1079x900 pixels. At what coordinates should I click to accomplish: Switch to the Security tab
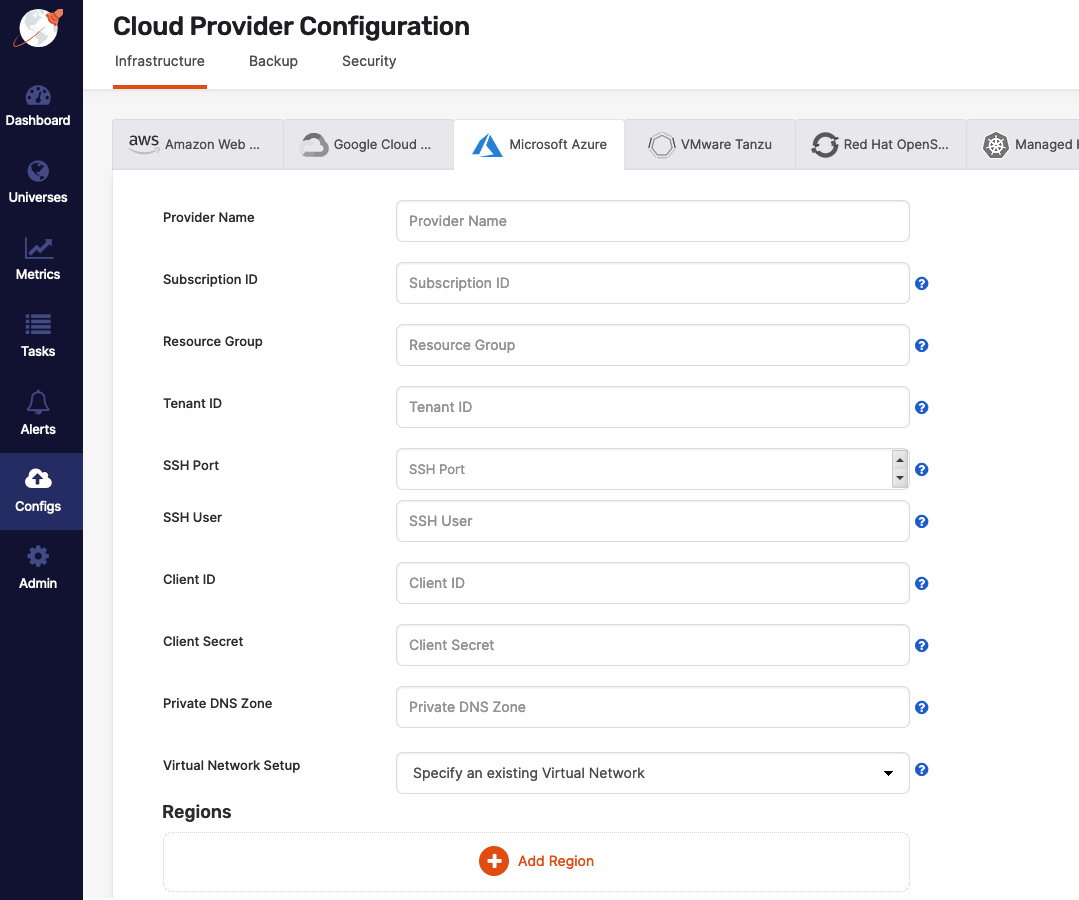coord(368,61)
